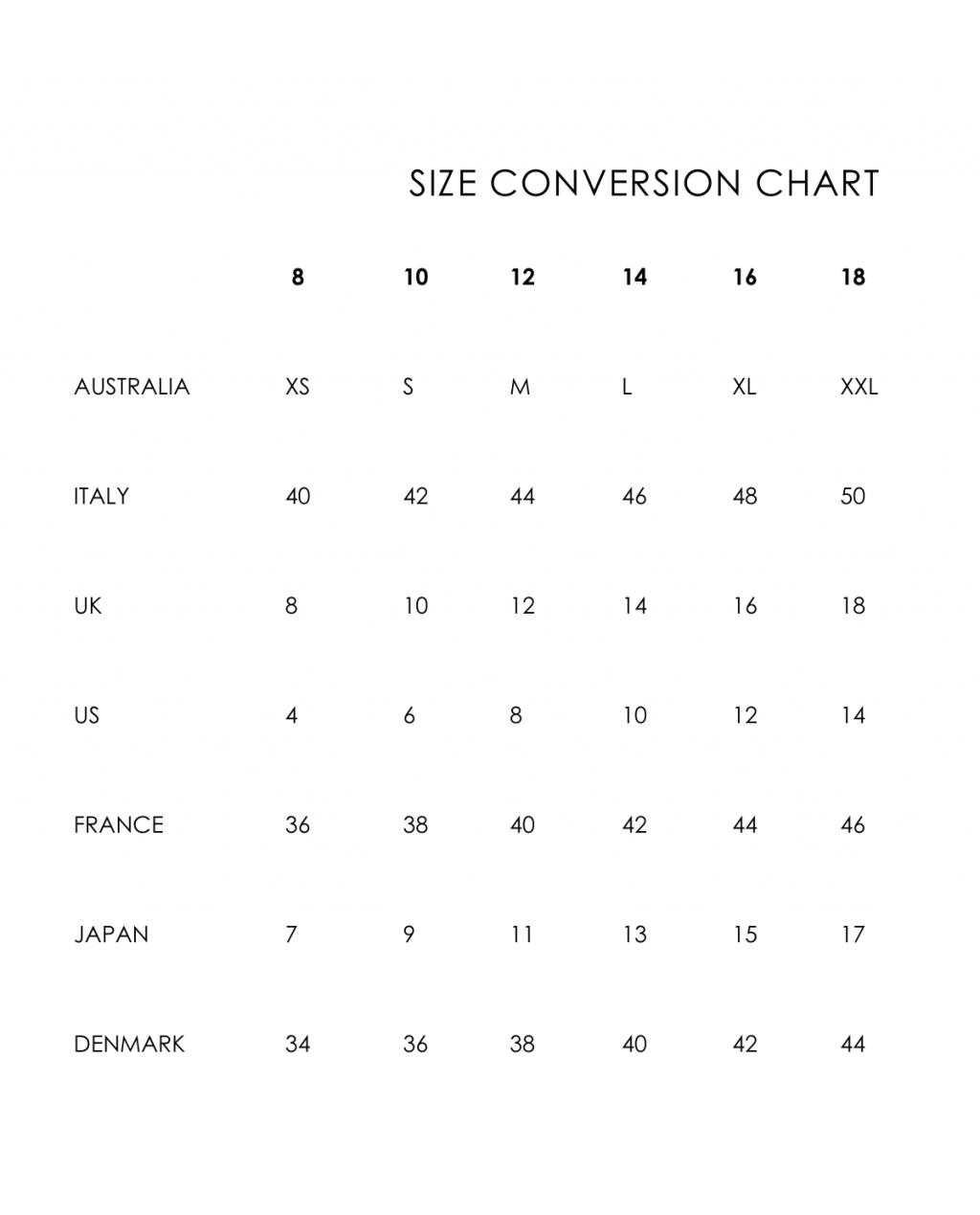Click the AUSTRALIA row label
The width and height of the screenshot is (980, 1215).
[132, 387]
